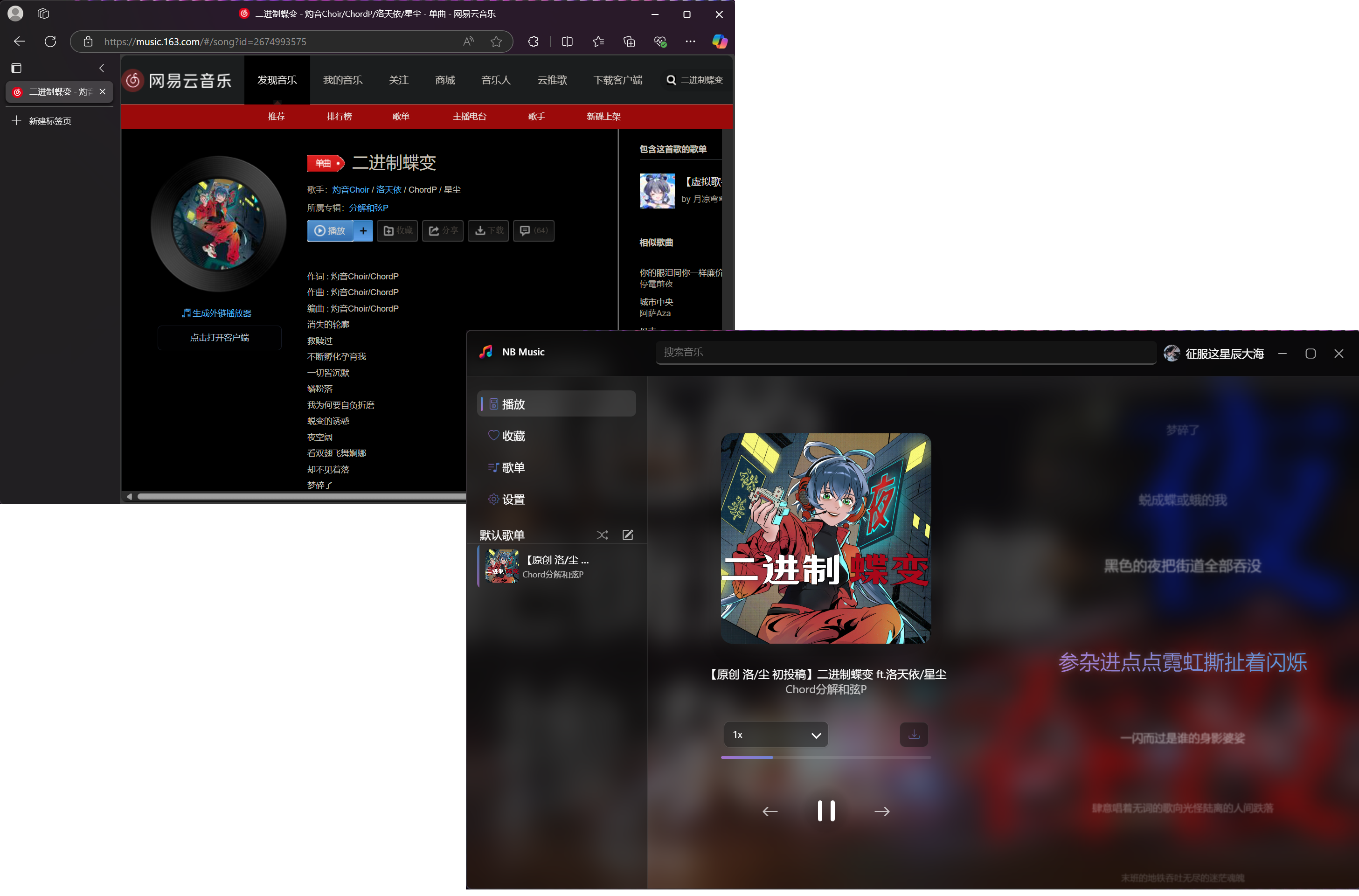This screenshot has height=896, width=1359.
Task: Add page to favorites with star icon
Action: click(x=496, y=41)
